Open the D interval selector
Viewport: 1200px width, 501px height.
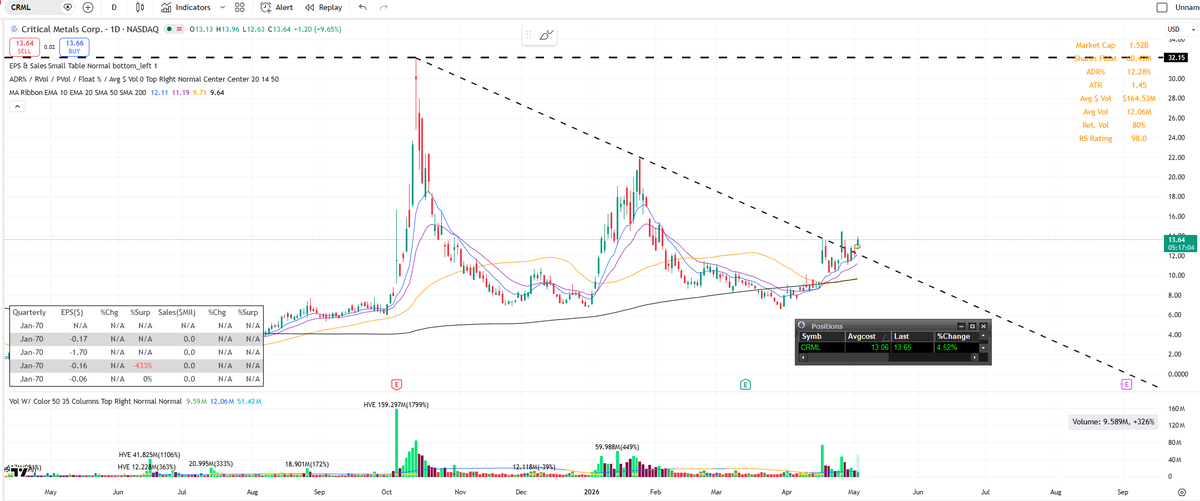114,7
